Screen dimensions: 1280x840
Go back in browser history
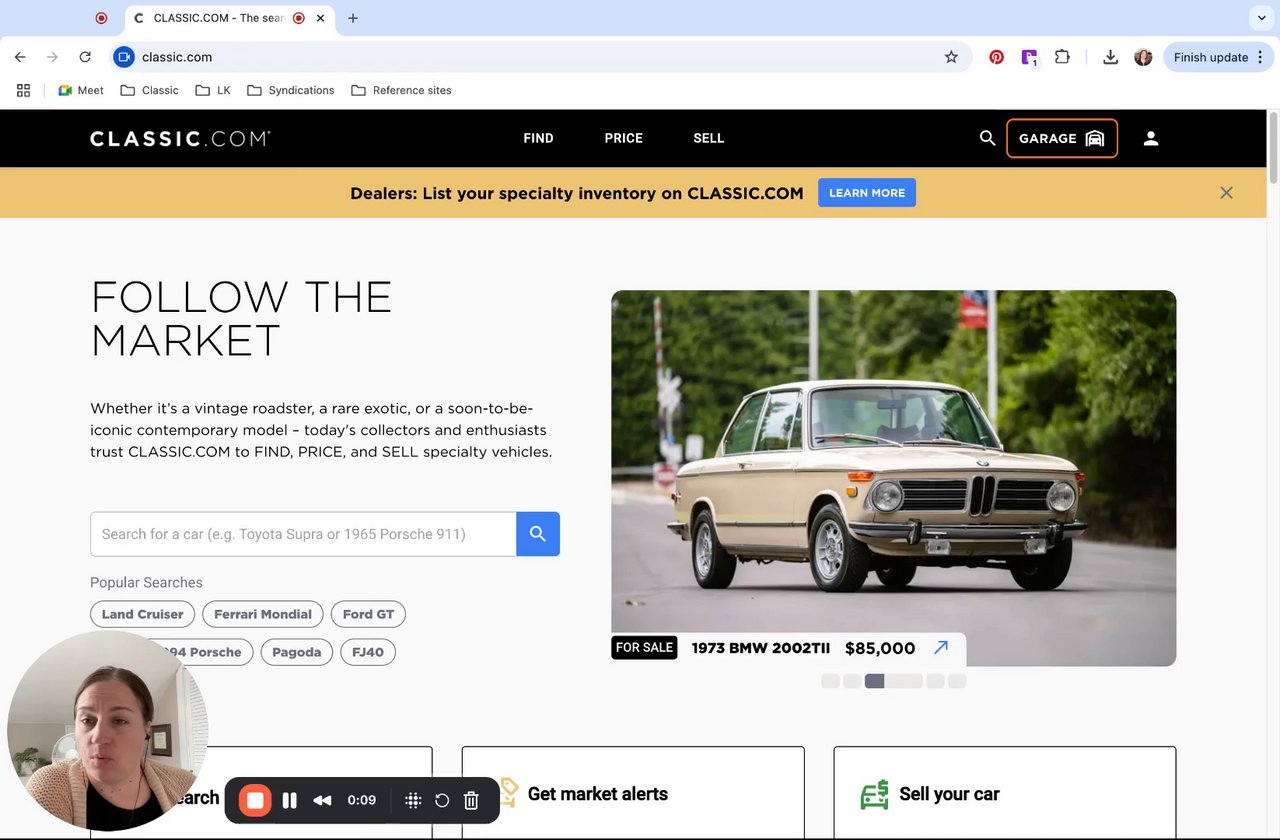pos(20,57)
